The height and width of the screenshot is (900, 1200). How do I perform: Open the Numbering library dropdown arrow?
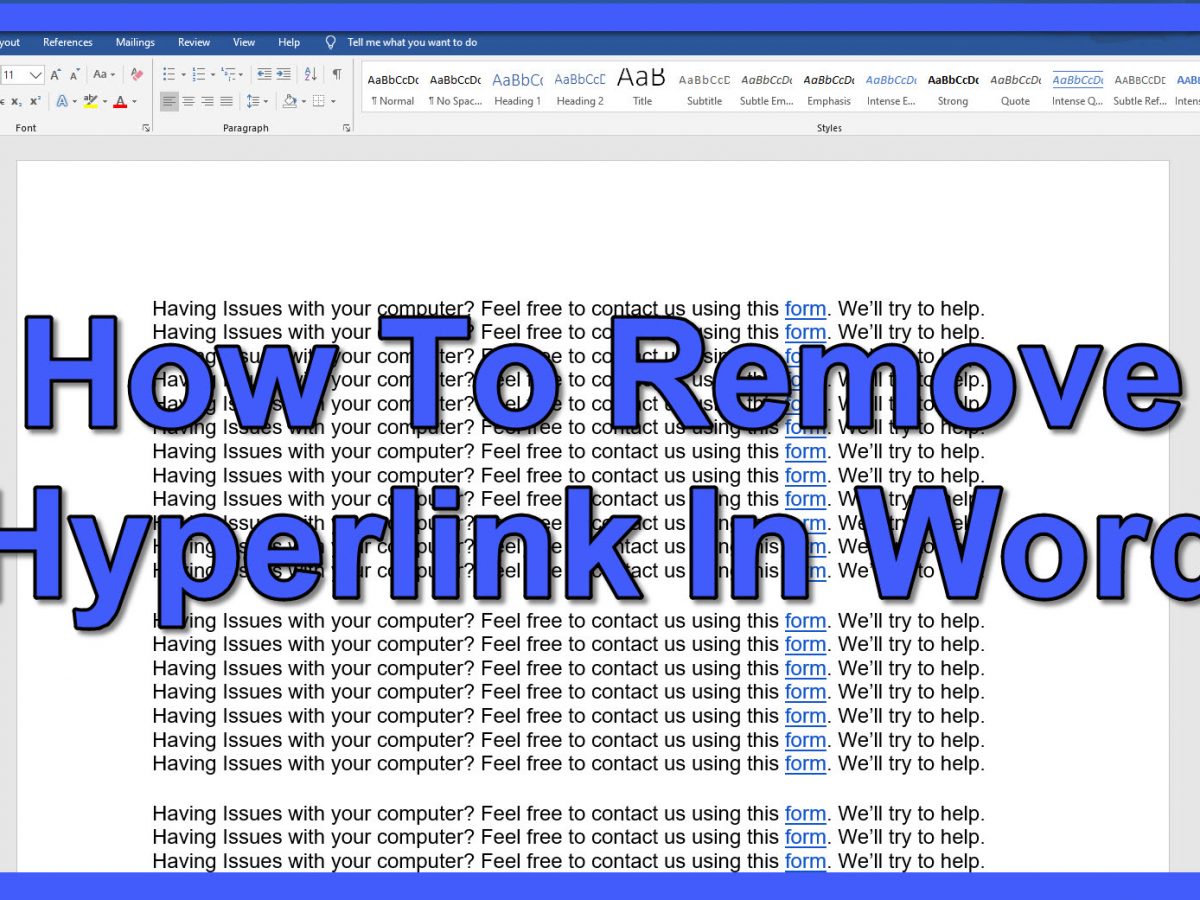click(x=212, y=75)
